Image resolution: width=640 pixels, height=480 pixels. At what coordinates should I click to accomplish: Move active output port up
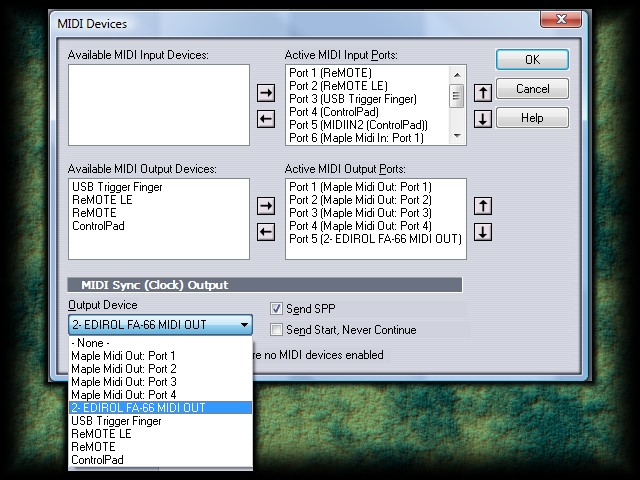pyautogui.click(x=482, y=206)
